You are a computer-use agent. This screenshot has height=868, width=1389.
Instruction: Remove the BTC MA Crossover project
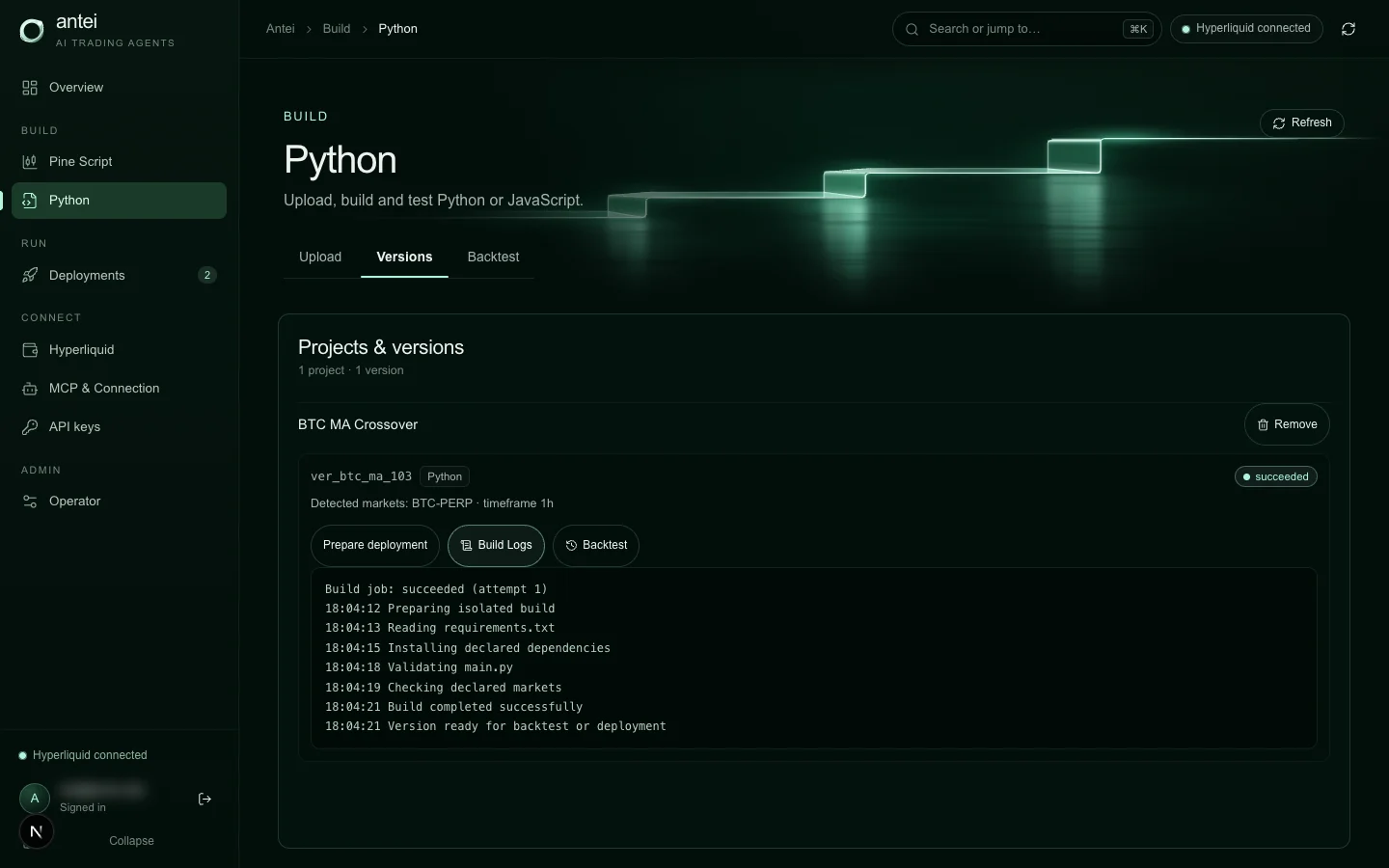1287,424
